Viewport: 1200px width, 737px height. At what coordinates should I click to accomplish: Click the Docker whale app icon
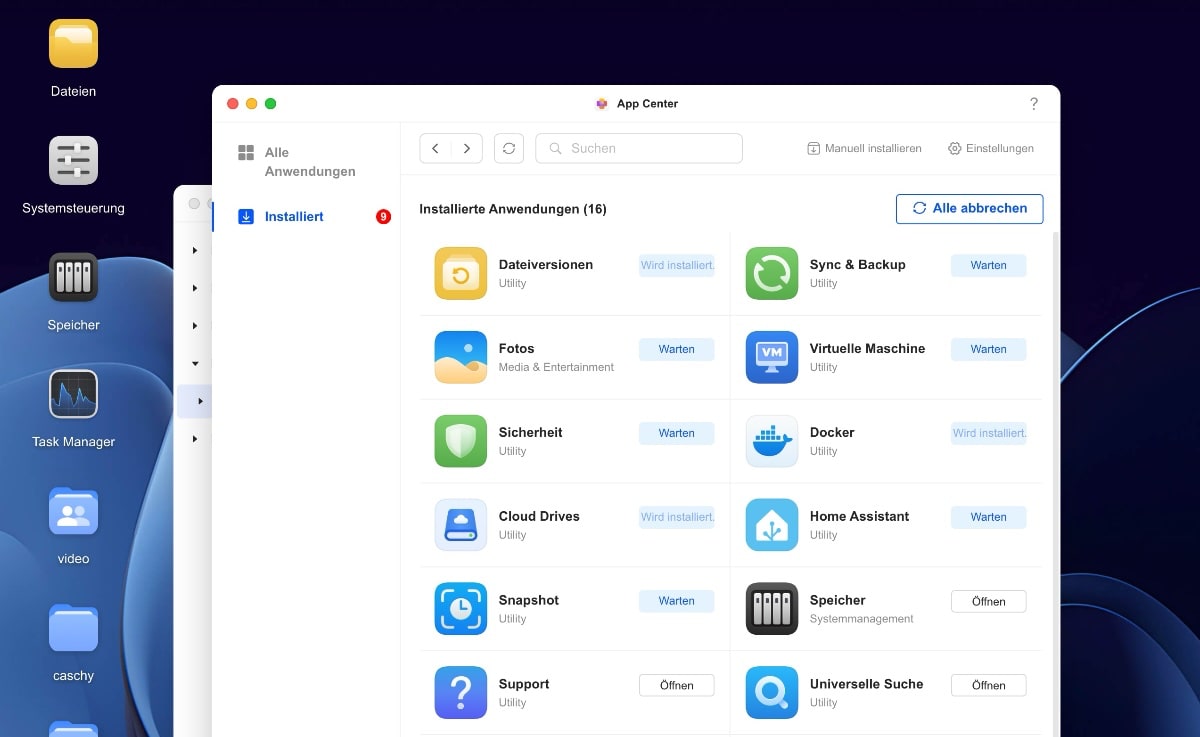(x=771, y=441)
